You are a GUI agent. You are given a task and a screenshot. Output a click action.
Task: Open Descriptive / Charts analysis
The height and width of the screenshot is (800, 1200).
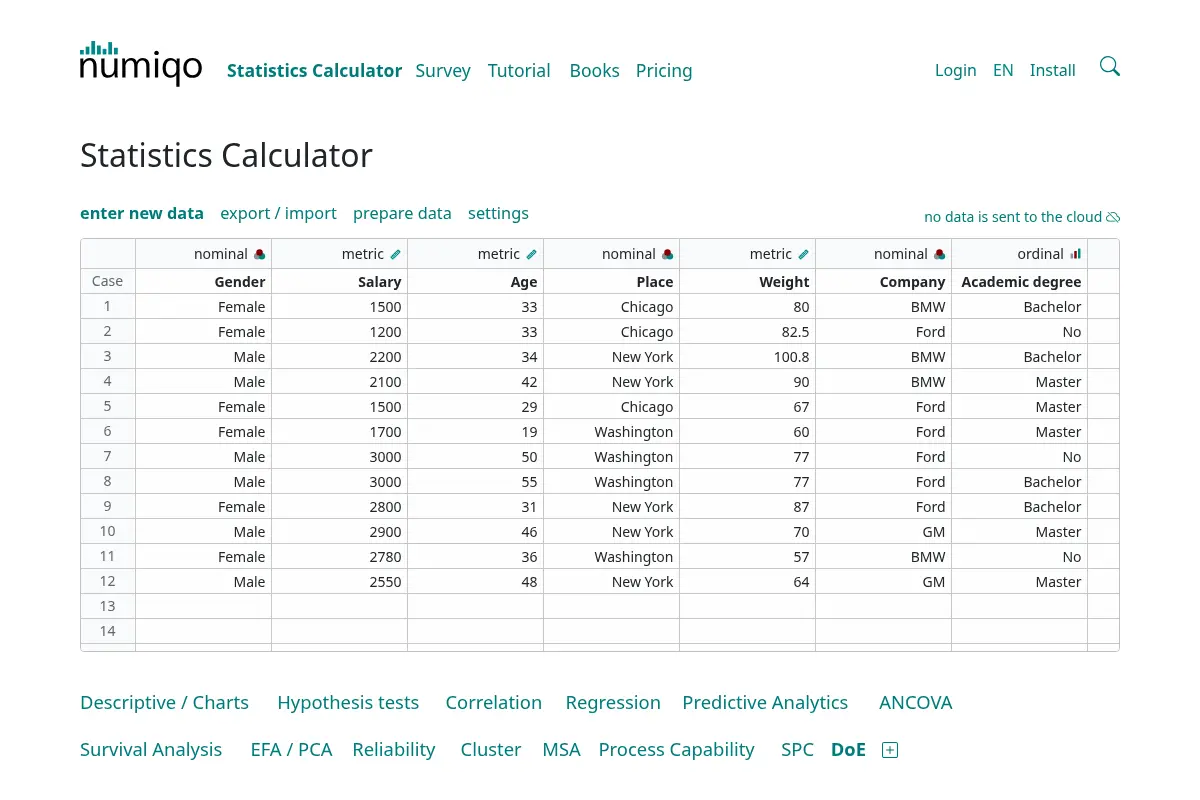tap(164, 703)
